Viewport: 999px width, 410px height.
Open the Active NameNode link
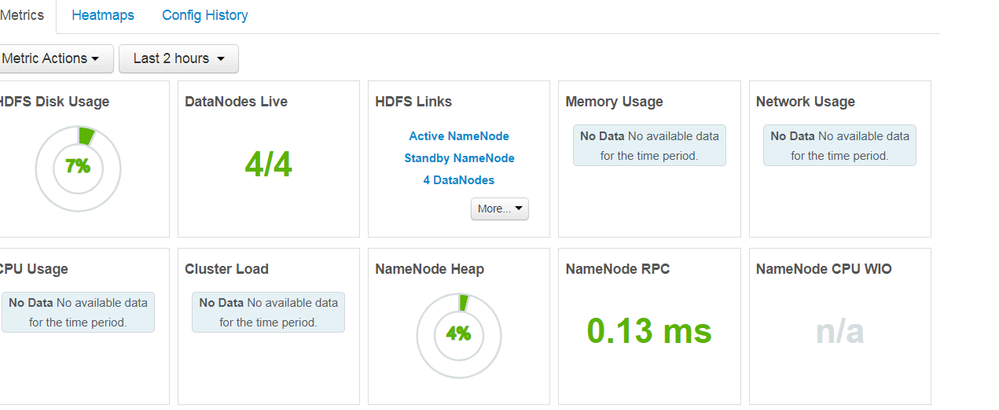459,136
